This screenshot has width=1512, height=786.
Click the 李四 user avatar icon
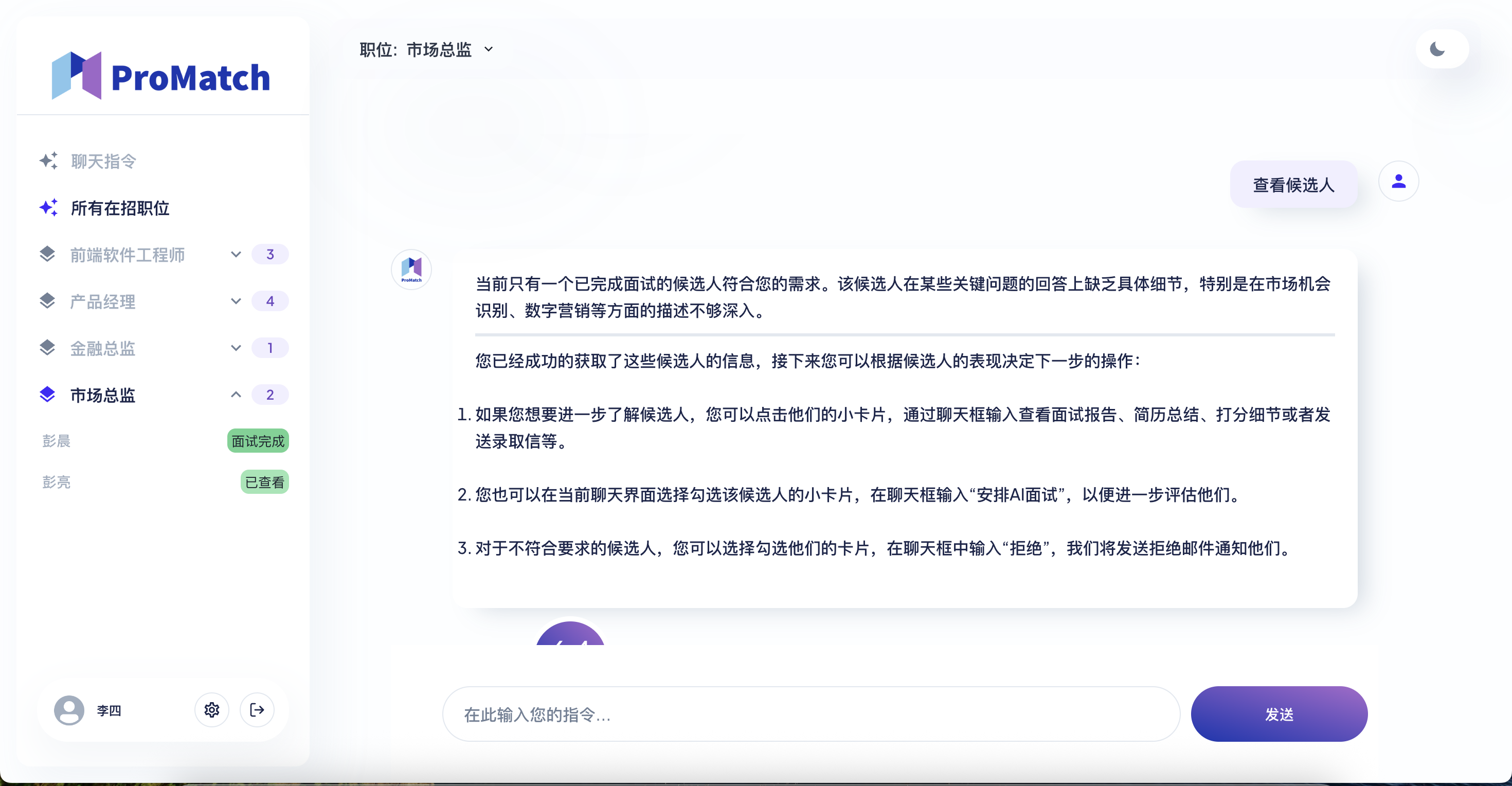coord(69,710)
